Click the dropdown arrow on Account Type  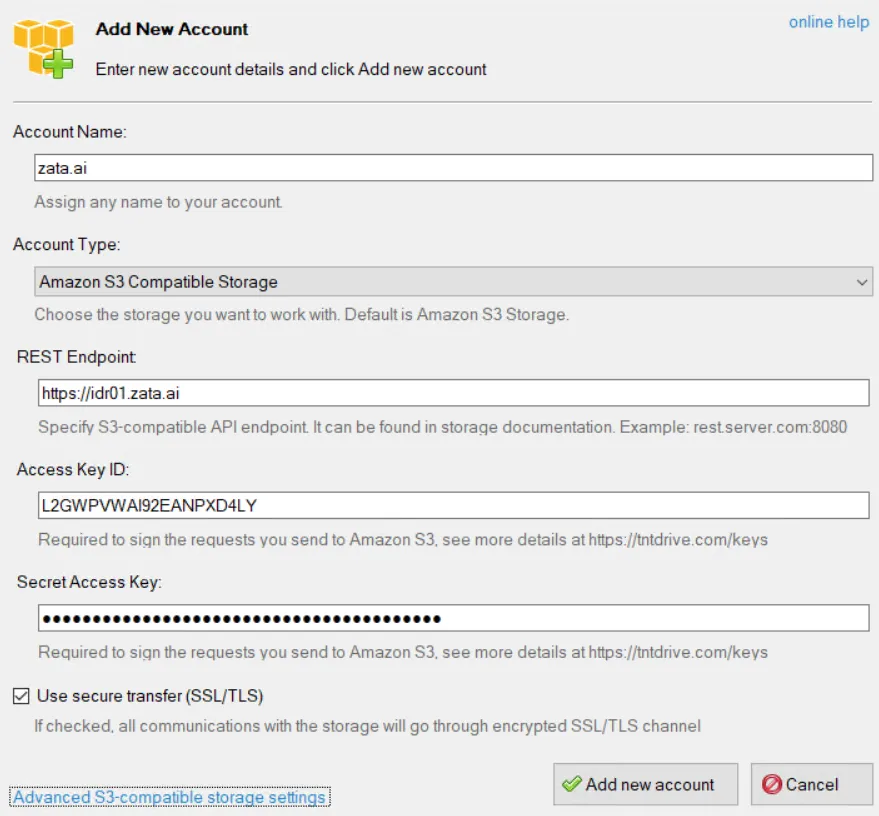[862, 282]
